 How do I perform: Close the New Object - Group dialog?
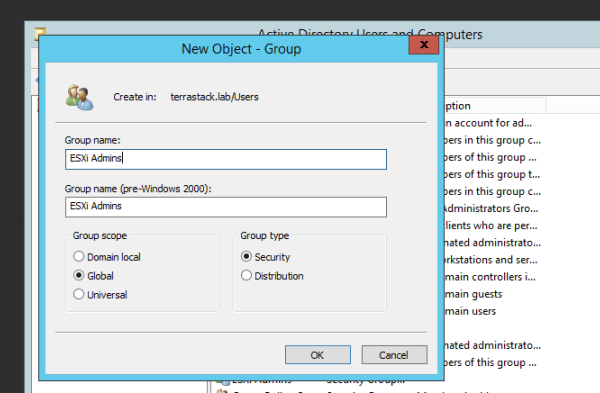pyautogui.click(x=424, y=45)
